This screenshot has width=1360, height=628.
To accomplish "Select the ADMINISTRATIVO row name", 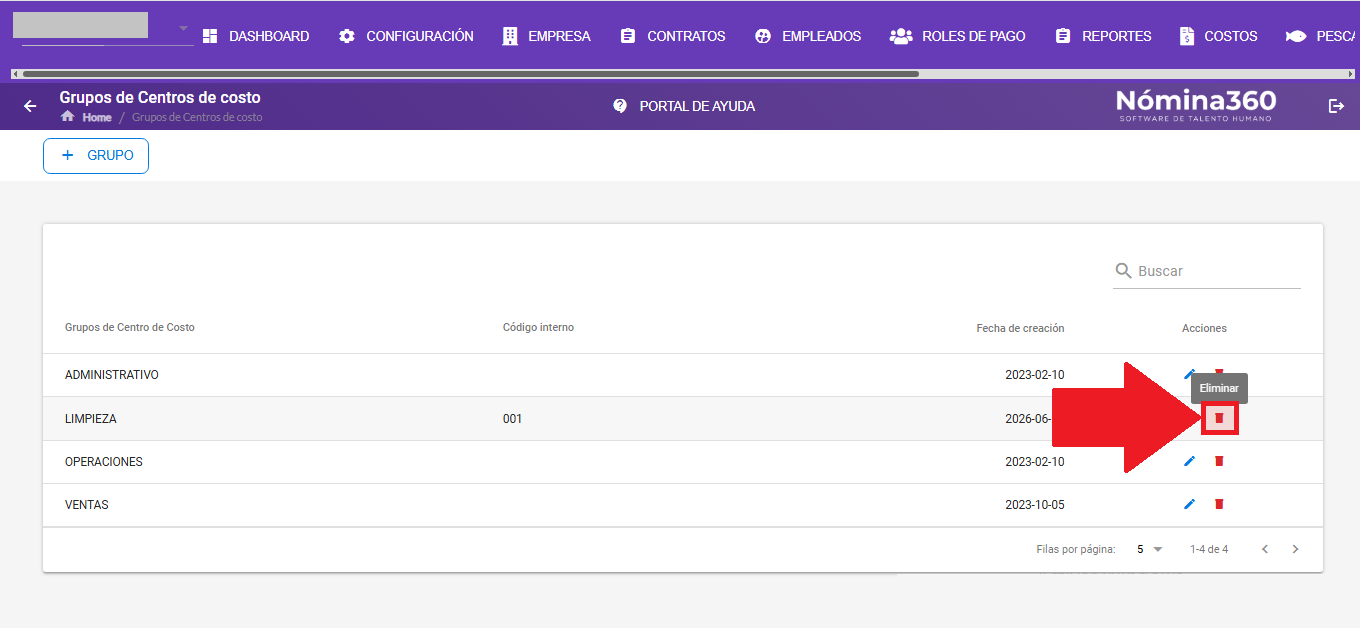I will 112,375.
